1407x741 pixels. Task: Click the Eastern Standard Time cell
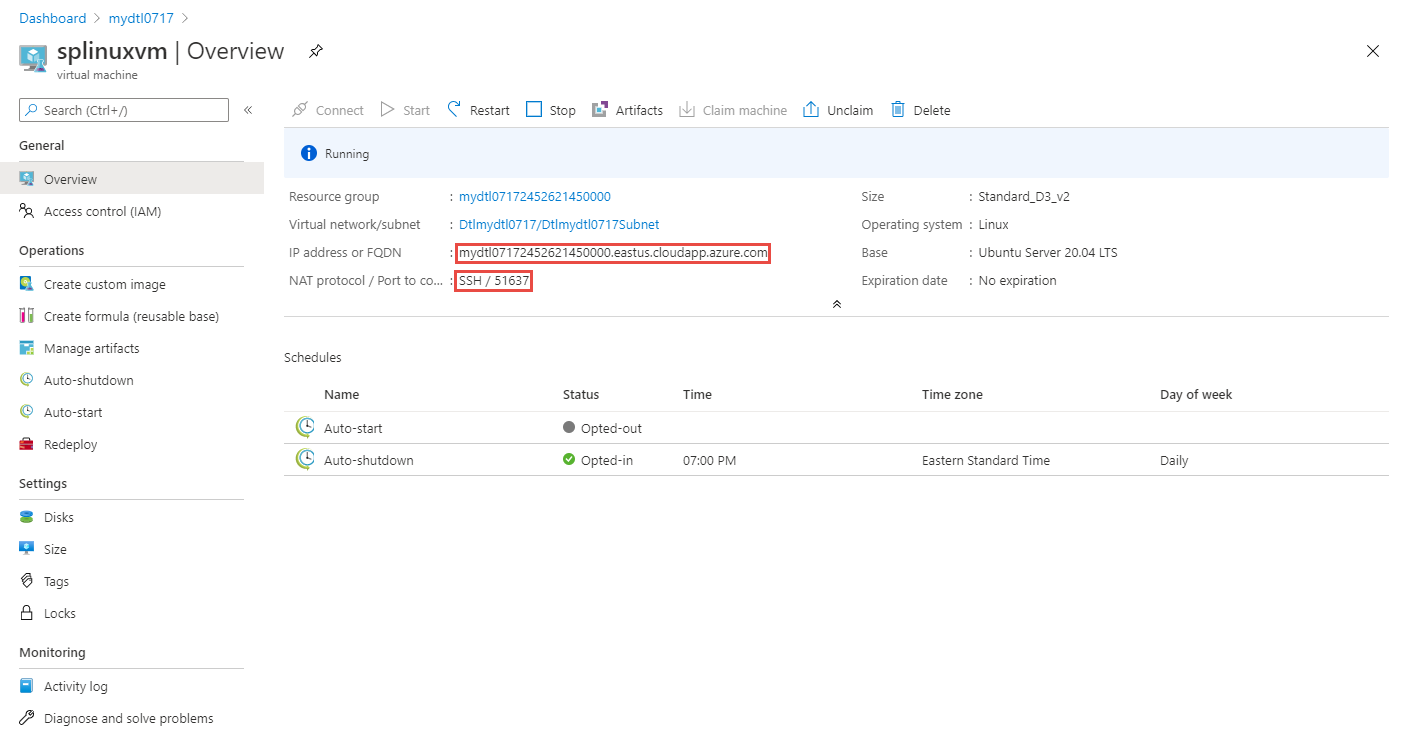tap(986, 461)
